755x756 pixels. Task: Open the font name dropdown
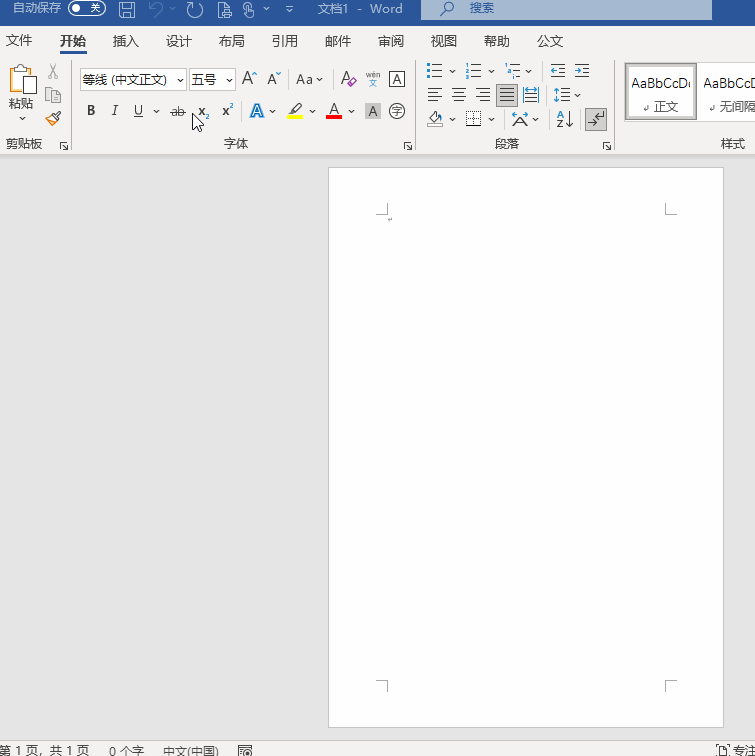(180, 80)
